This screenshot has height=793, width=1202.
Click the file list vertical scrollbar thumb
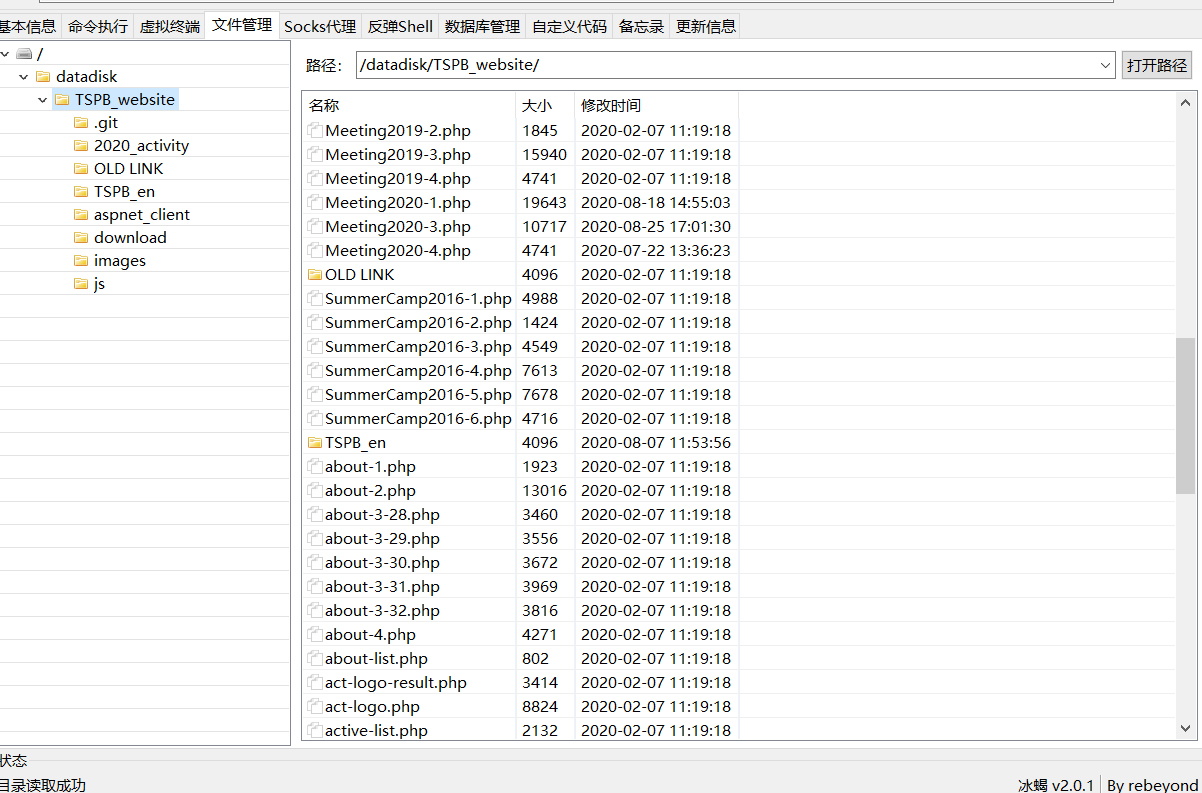coord(1186,416)
